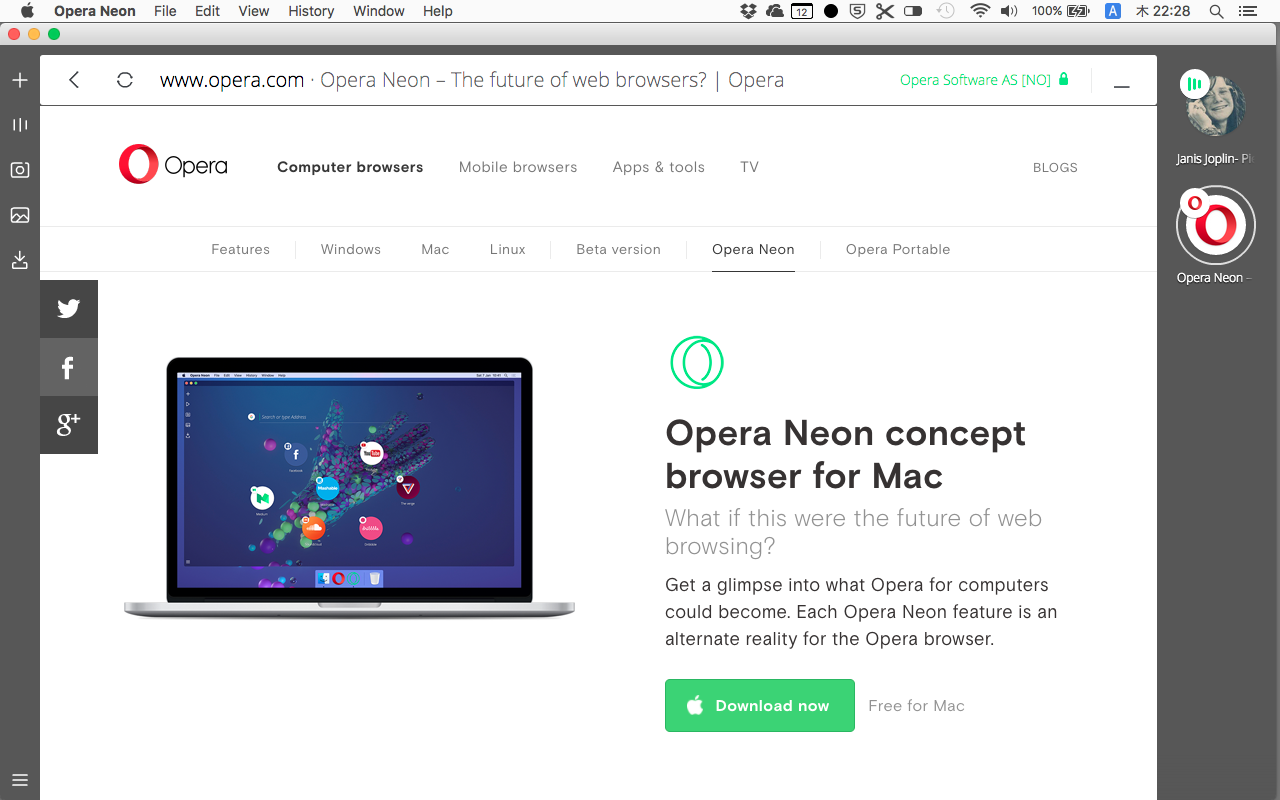Screen dimensions: 1280x800
Task: Open the Windows subpage
Action: click(x=351, y=249)
